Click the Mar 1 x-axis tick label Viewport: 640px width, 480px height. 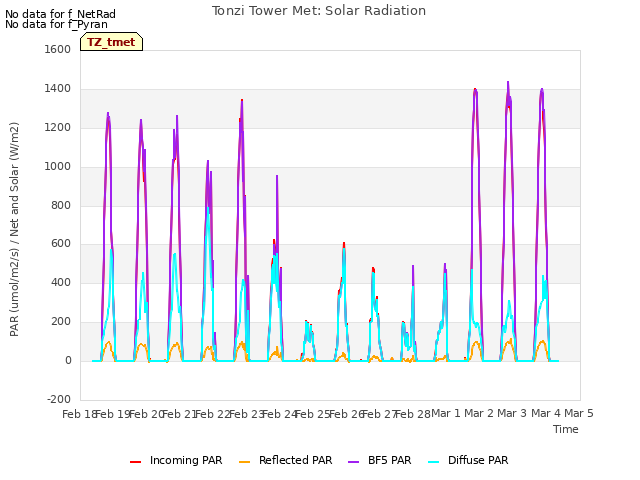point(446,413)
